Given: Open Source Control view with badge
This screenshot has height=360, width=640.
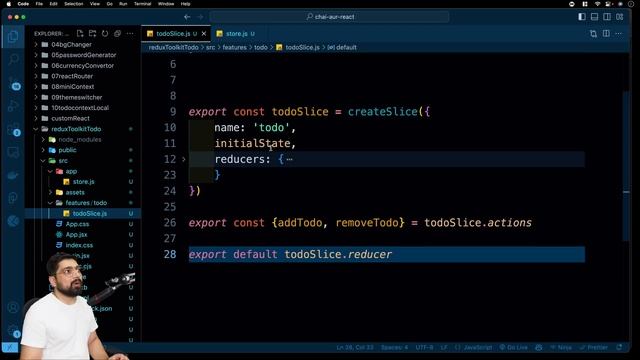Looking at the screenshot, I should click(13, 82).
